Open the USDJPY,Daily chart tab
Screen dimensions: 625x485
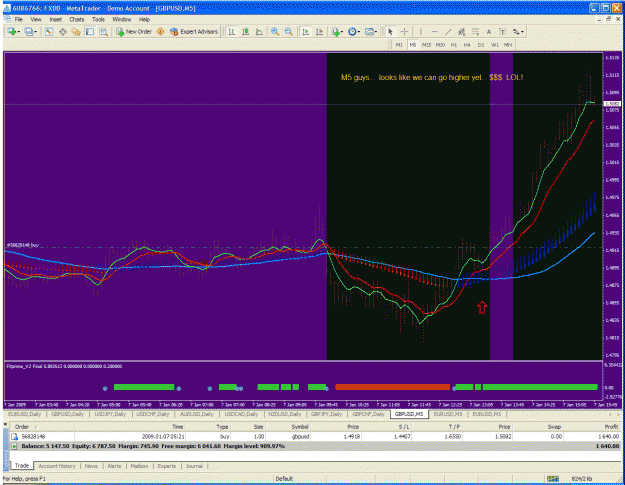tap(110, 414)
